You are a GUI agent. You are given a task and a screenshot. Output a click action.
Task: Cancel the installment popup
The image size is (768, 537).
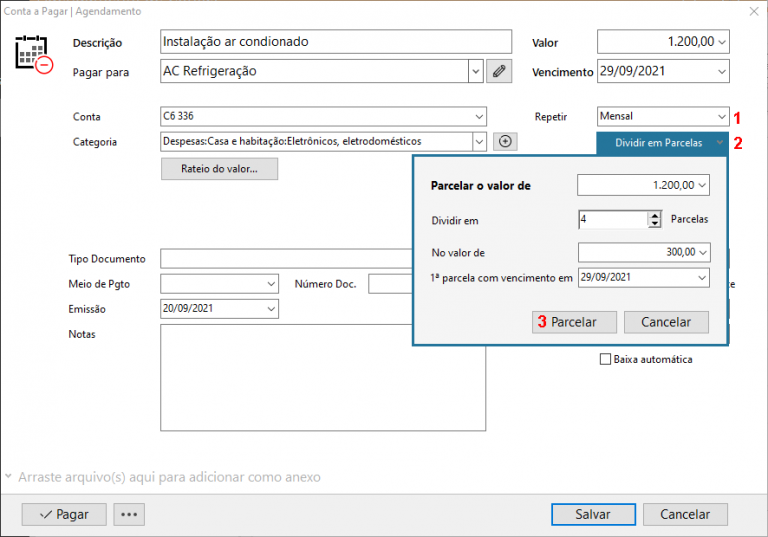tap(665, 322)
